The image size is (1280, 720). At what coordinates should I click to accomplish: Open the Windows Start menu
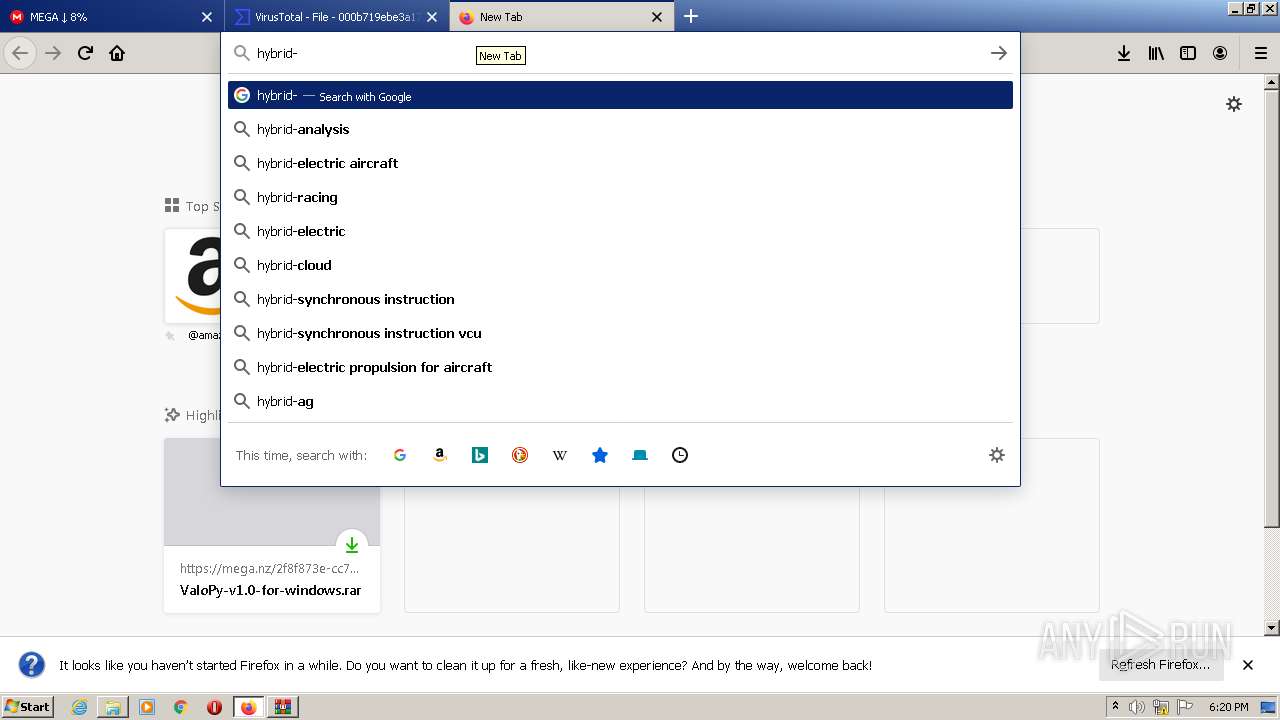[28, 706]
